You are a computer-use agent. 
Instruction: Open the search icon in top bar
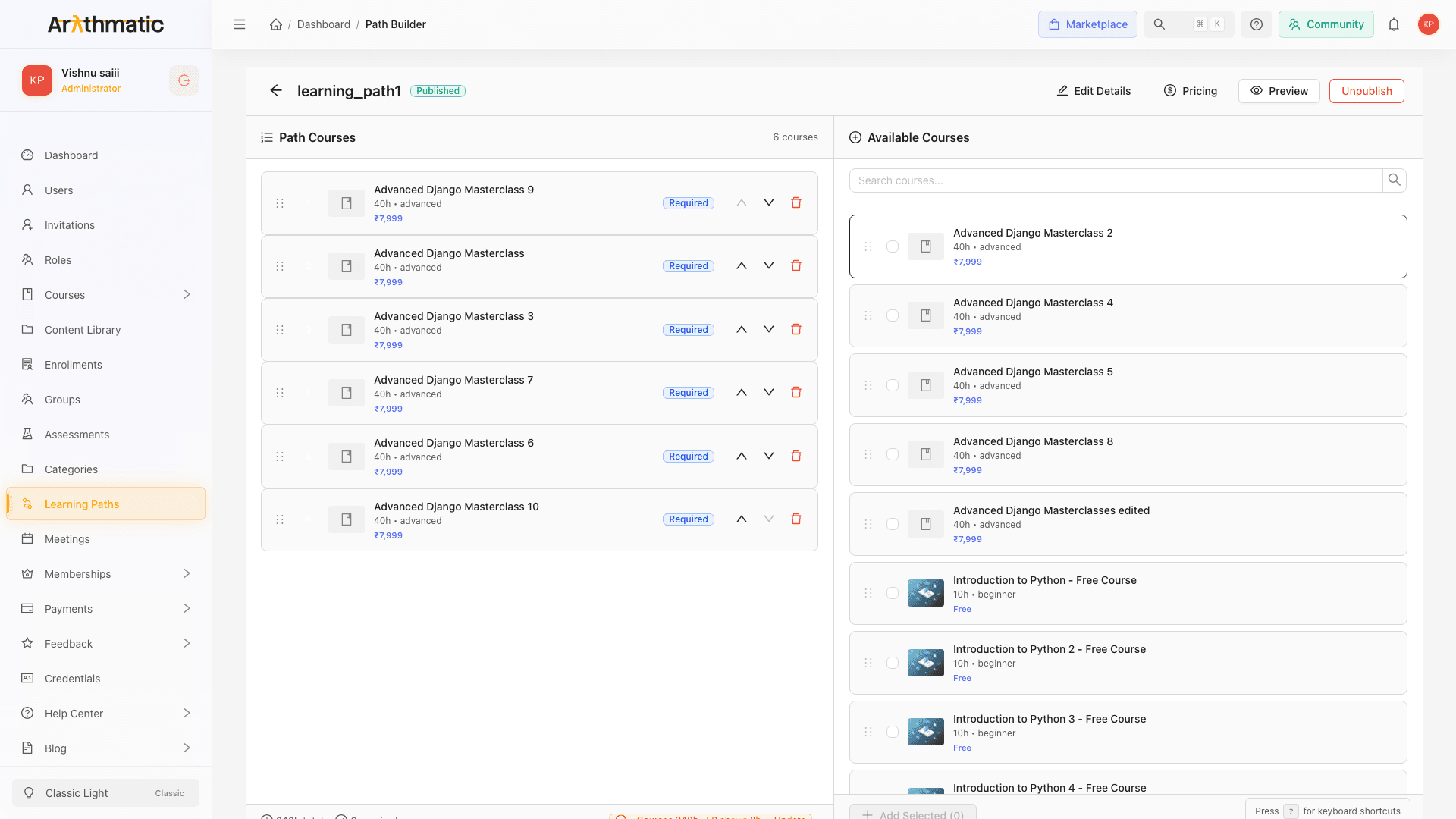tap(1159, 24)
